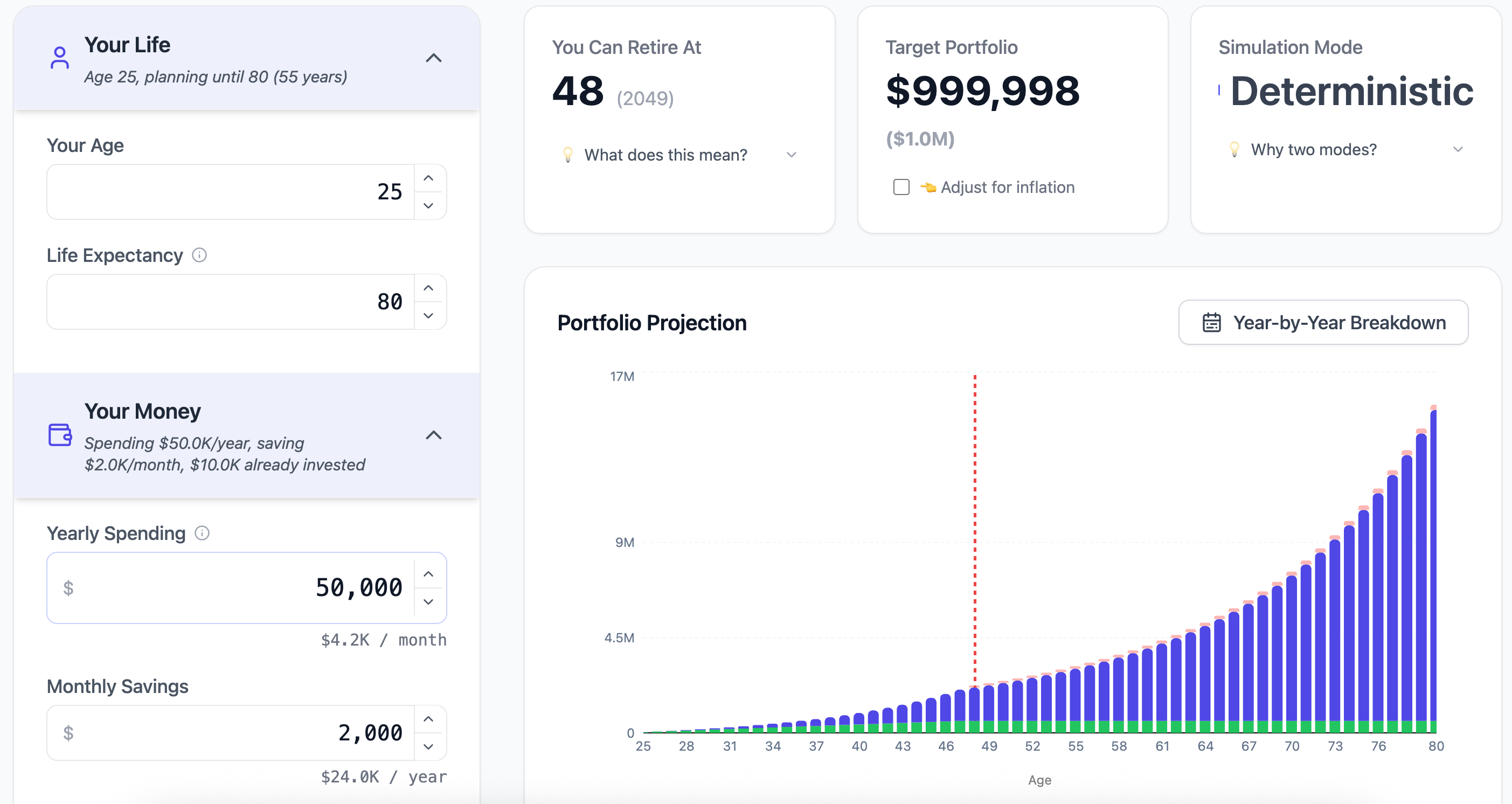Click the wallet icon in Your Money
Screen dimensions: 1512x804
tap(60, 435)
